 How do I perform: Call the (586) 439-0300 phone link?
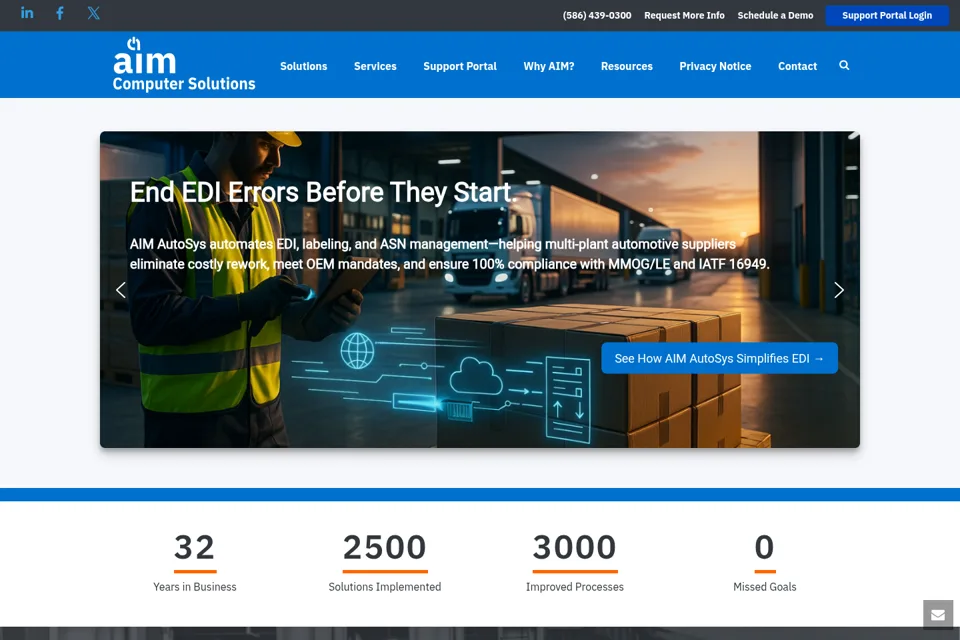tap(597, 15)
